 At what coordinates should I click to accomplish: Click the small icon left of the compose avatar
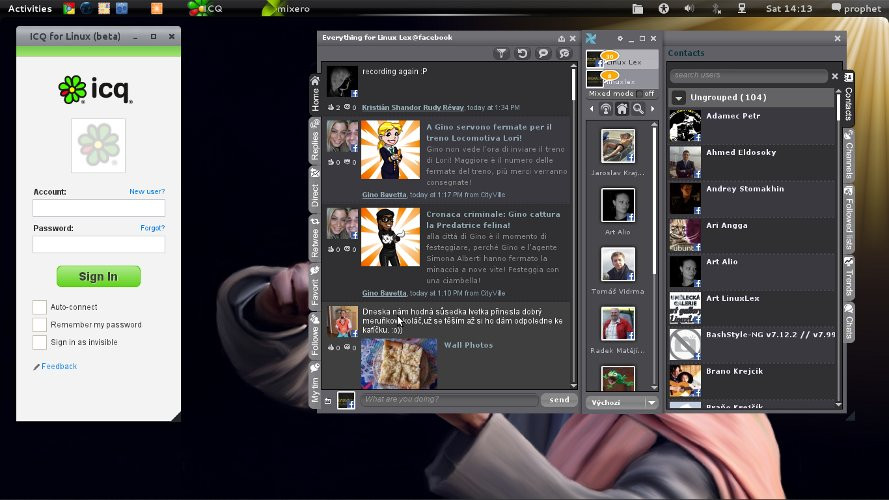pos(328,401)
